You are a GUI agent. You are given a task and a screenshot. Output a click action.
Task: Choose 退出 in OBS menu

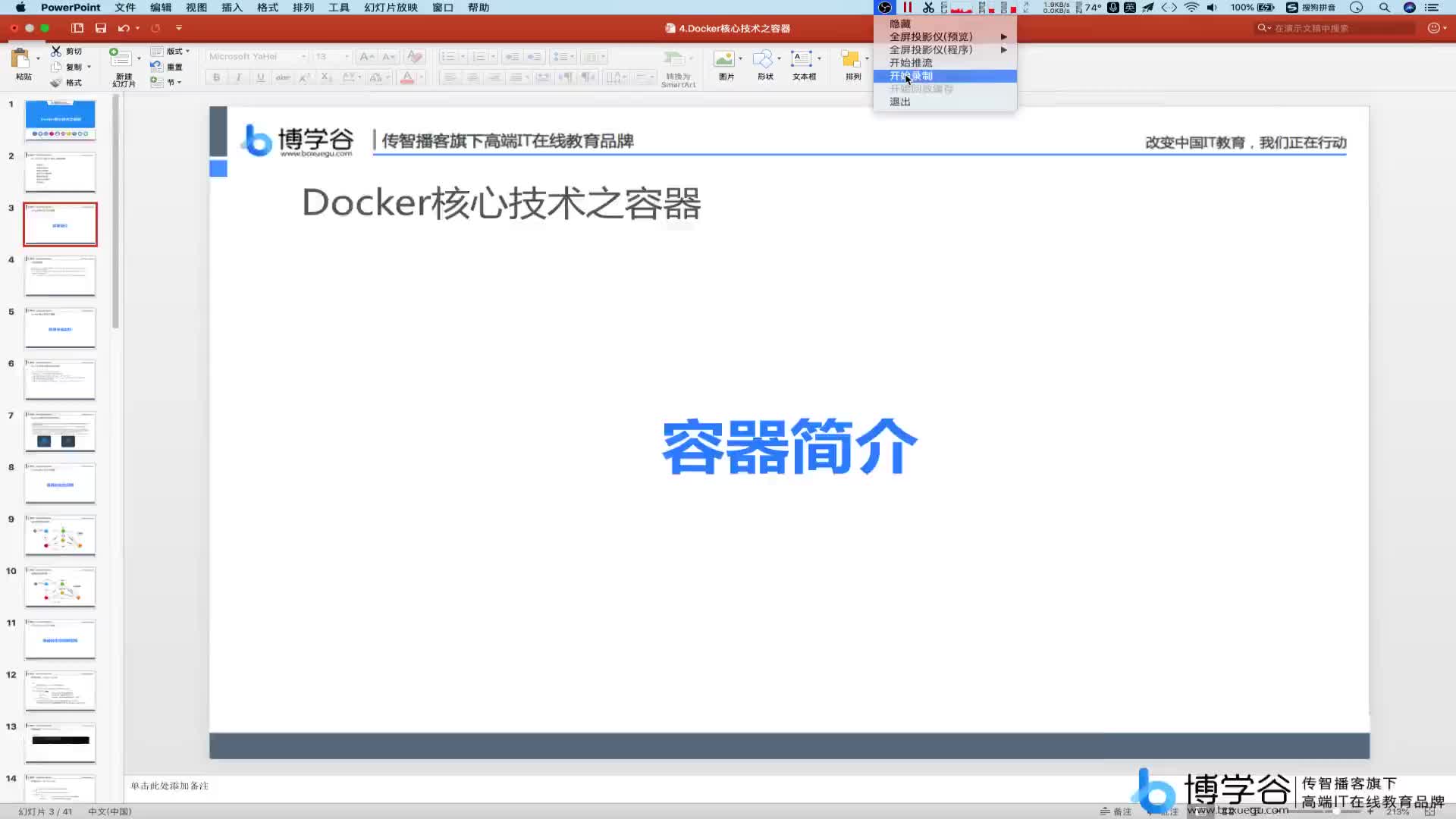(x=945, y=102)
